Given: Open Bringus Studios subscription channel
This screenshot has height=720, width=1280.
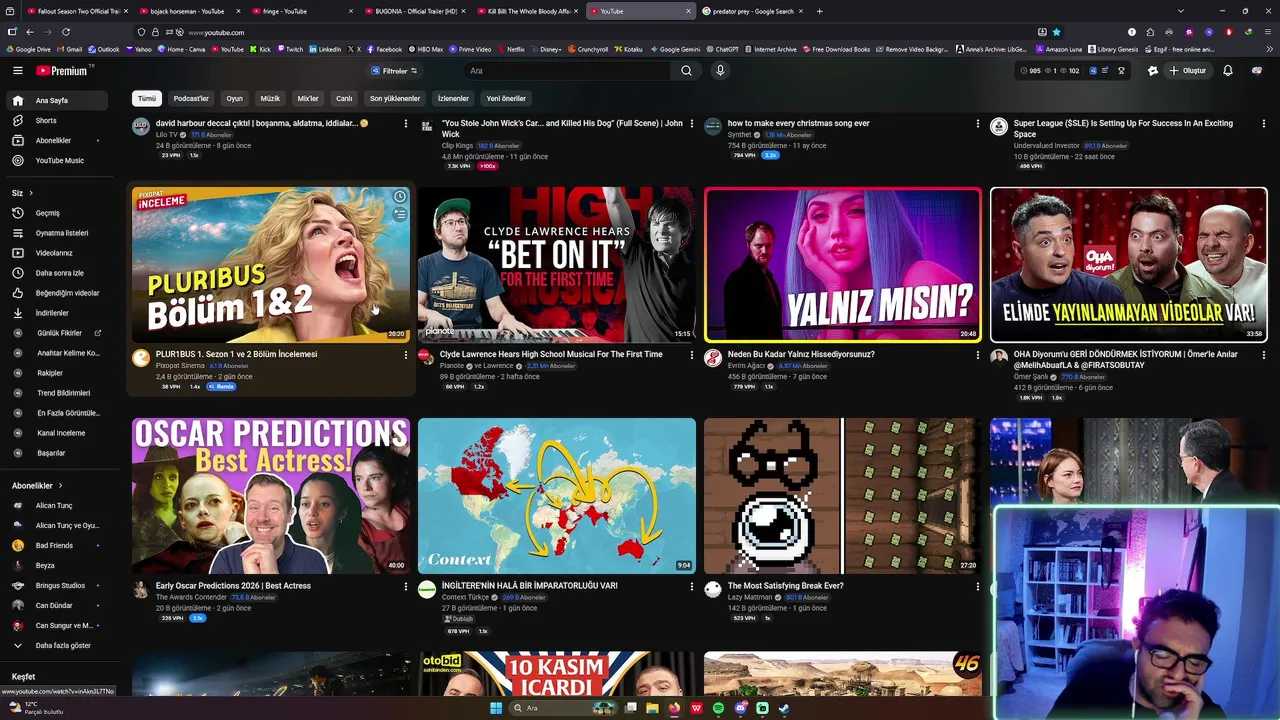Looking at the screenshot, I should pos(55,586).
